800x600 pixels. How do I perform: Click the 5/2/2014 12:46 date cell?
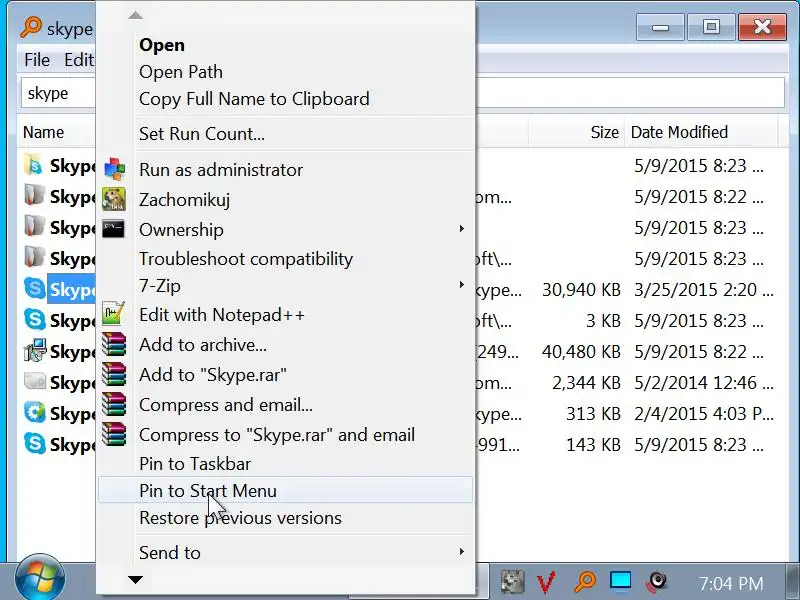(704, 383)
